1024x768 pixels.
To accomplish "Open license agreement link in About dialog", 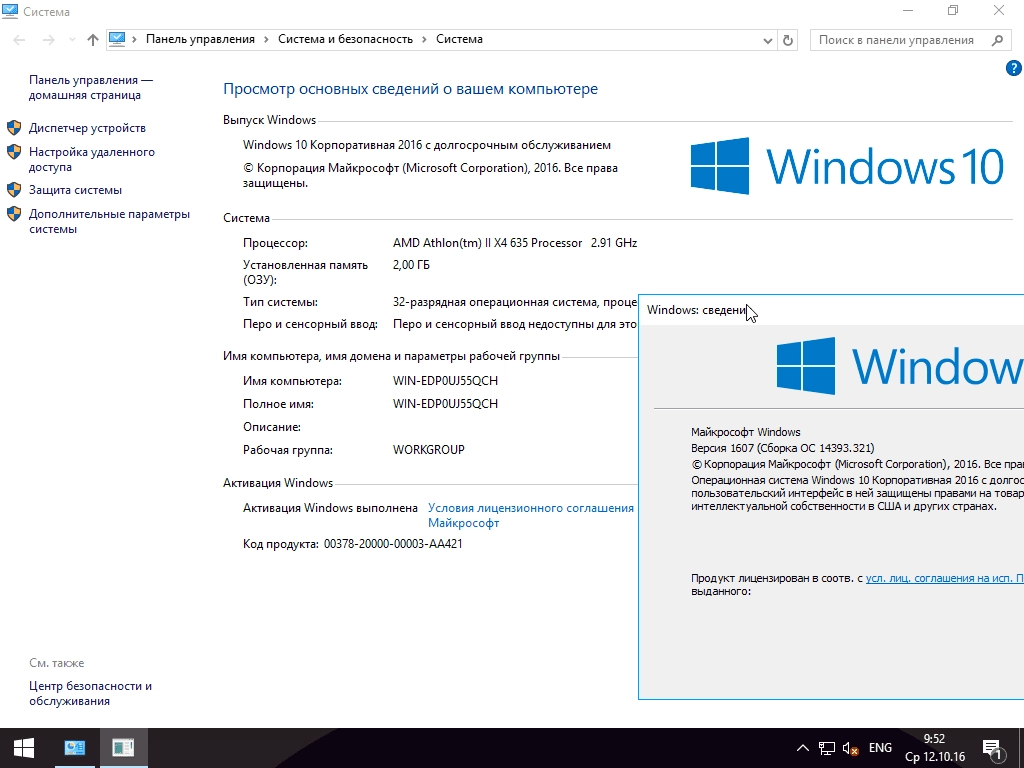I will [x=944, y=578].
